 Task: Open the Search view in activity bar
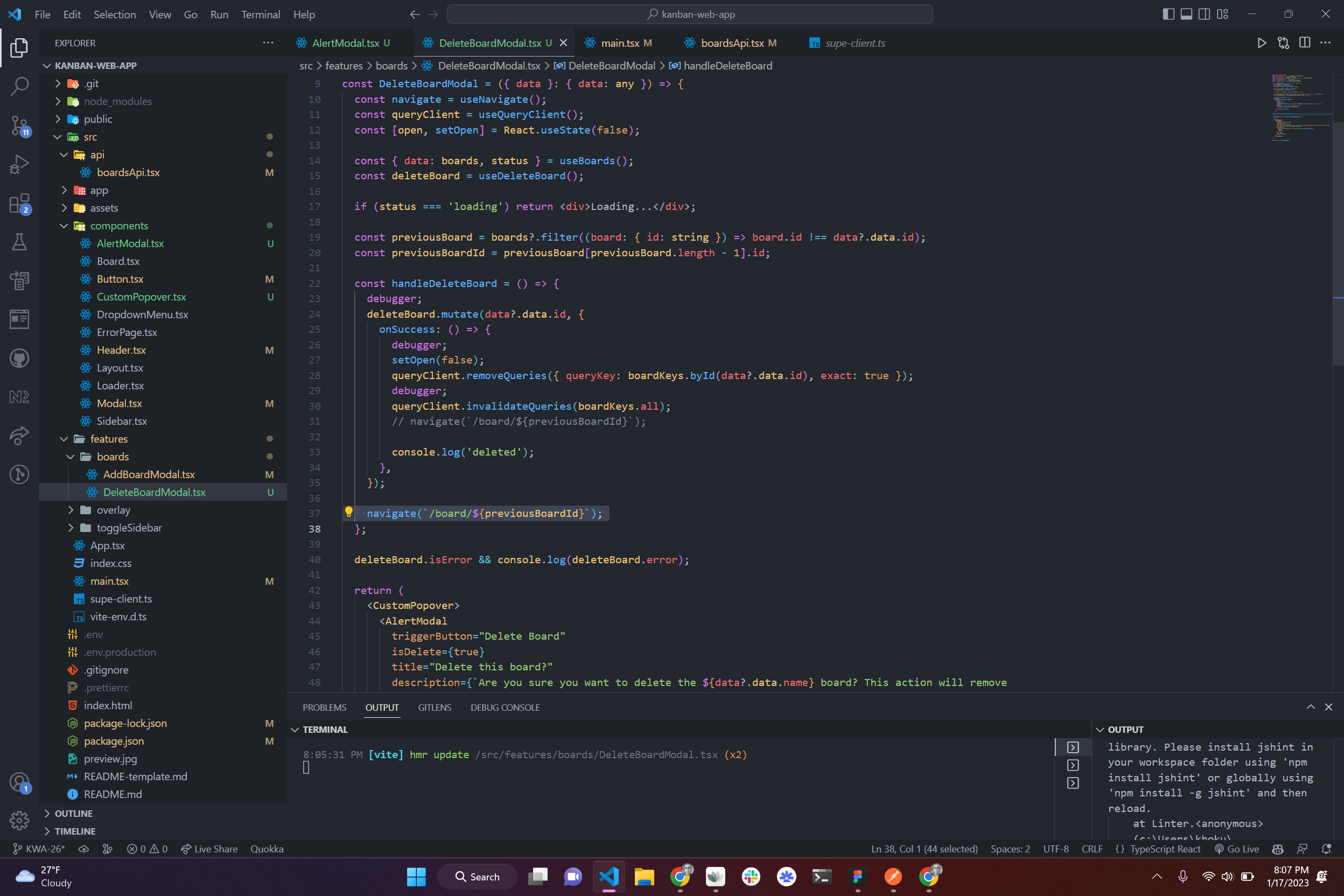19,87
